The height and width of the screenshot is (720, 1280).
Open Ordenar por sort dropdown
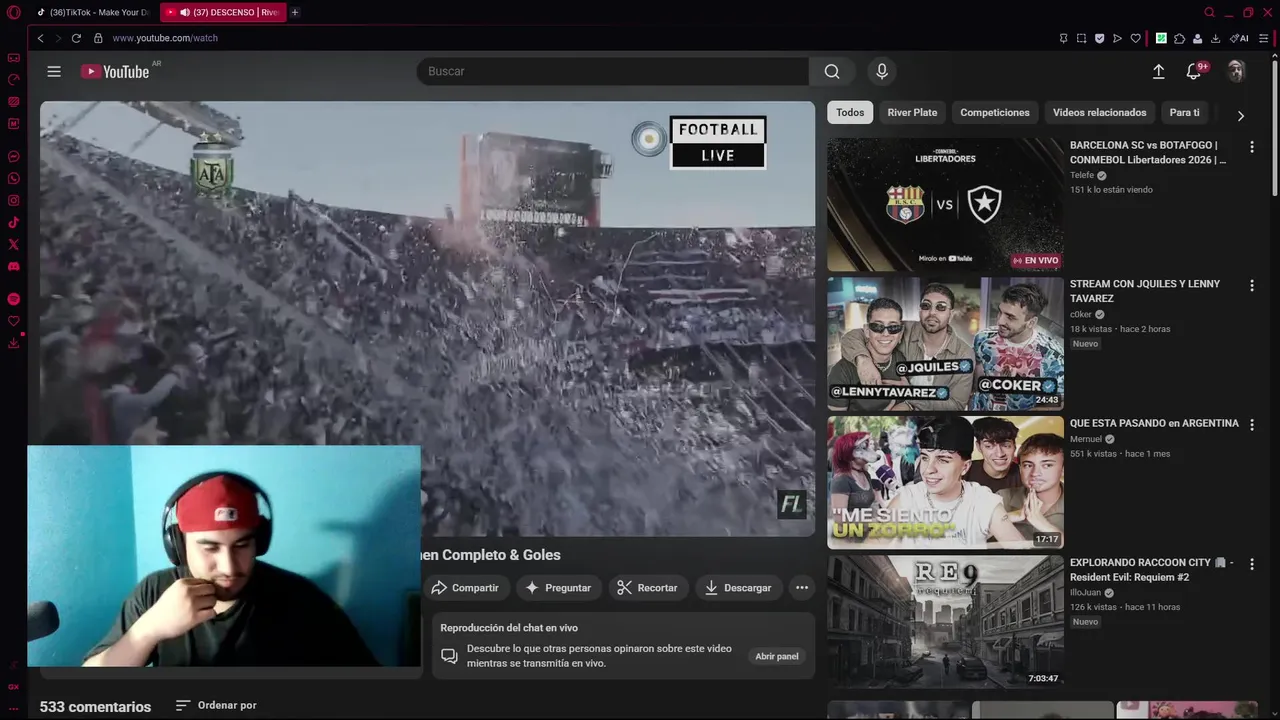(216, 705)
